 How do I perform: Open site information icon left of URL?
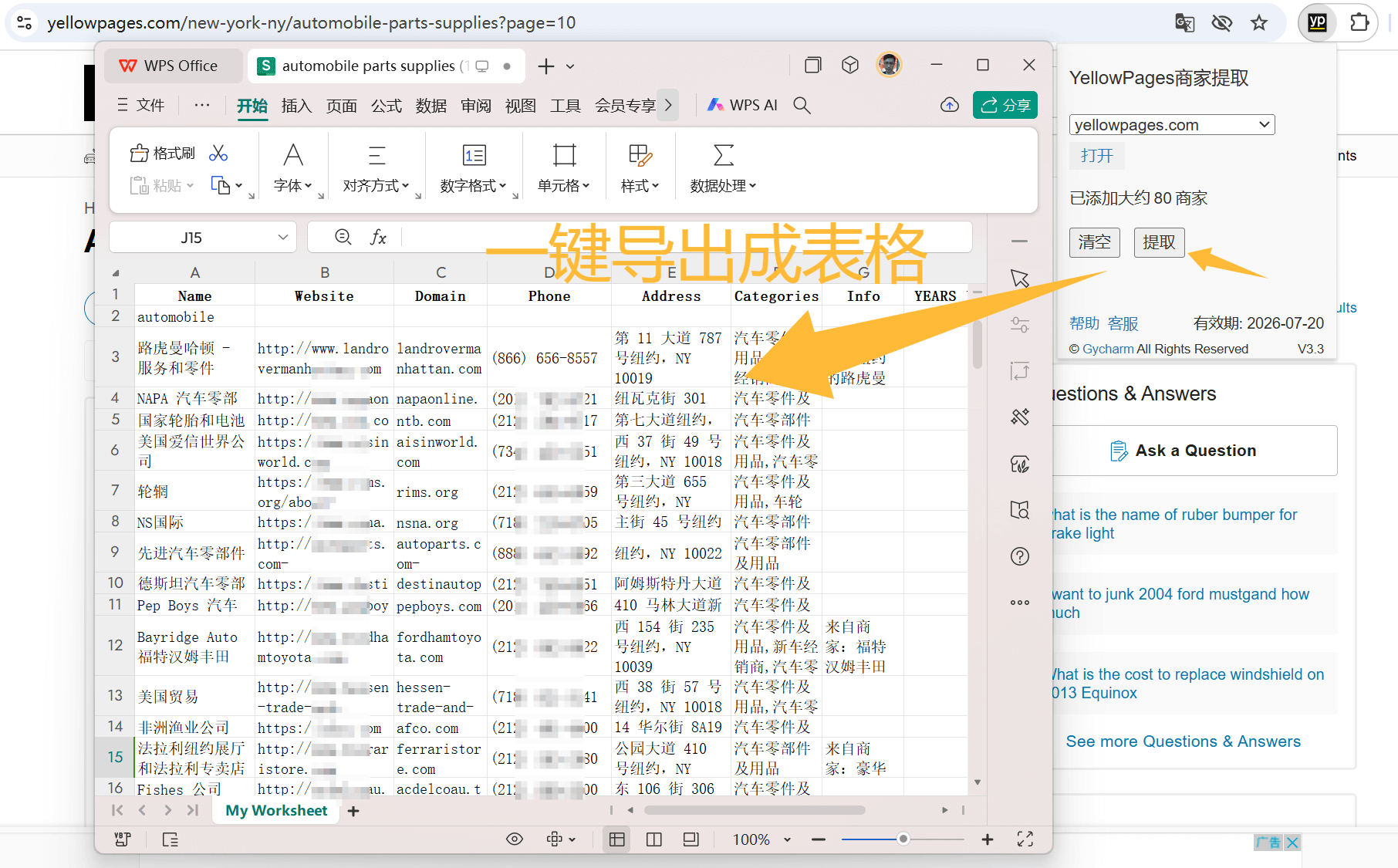(24, 23)
